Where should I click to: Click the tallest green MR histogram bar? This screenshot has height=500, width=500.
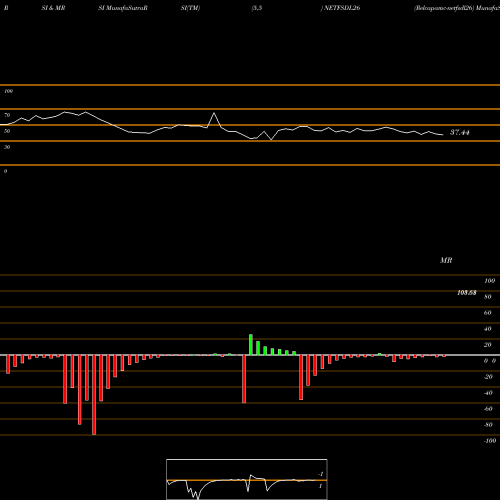click(251, 345)
